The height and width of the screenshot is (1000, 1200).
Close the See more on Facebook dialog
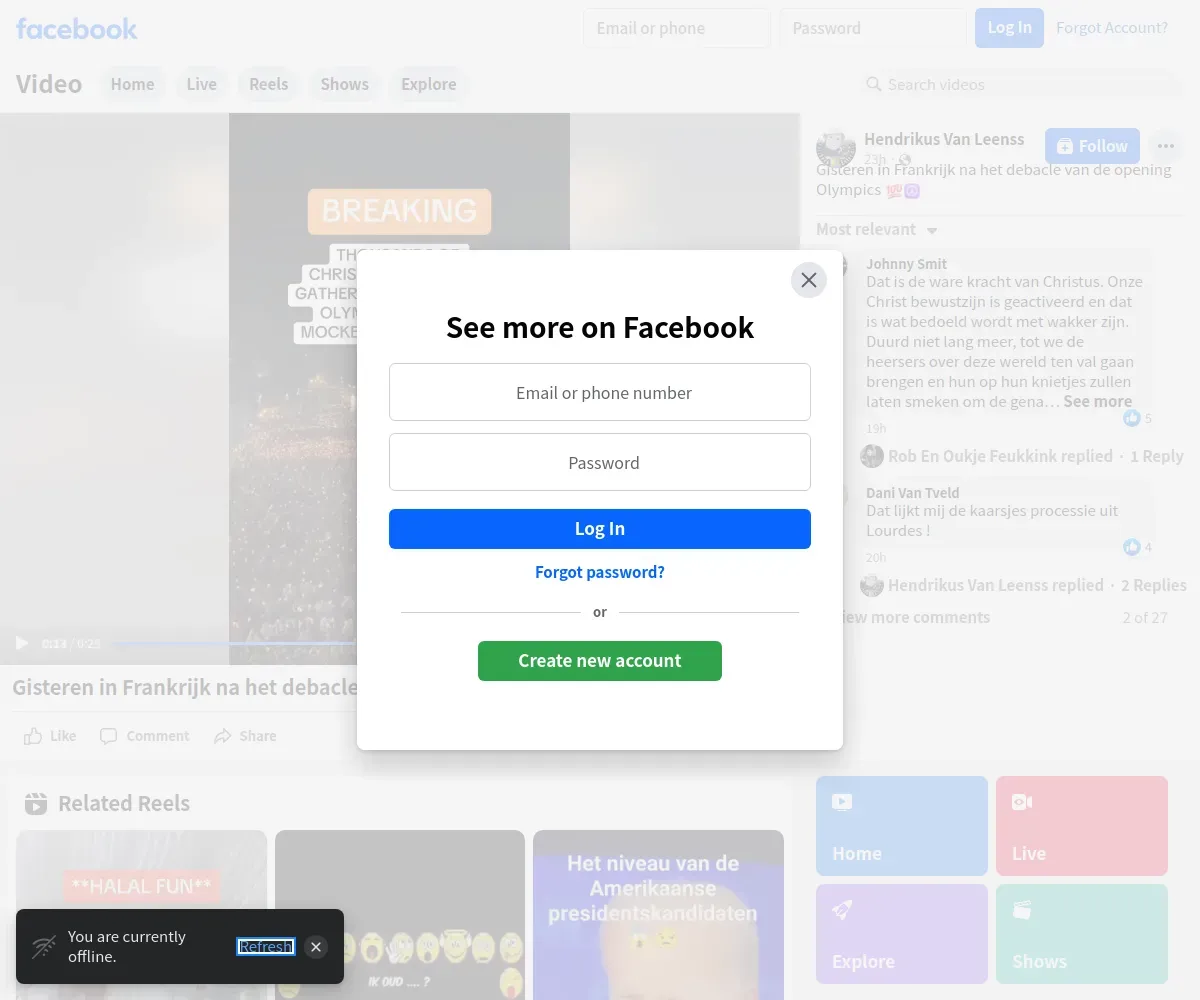(809, 280)
